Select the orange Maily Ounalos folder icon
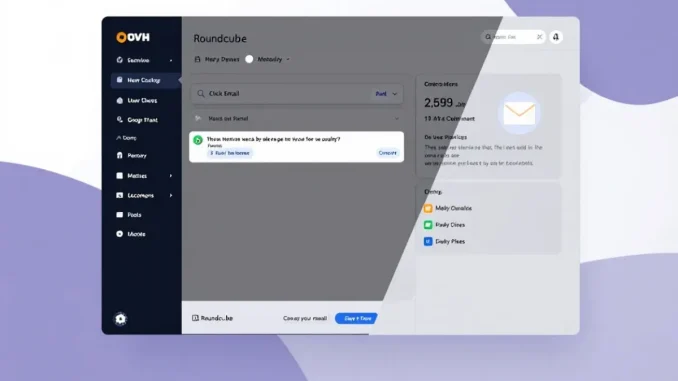Screen dimensions: 678x381 point(428,208)
